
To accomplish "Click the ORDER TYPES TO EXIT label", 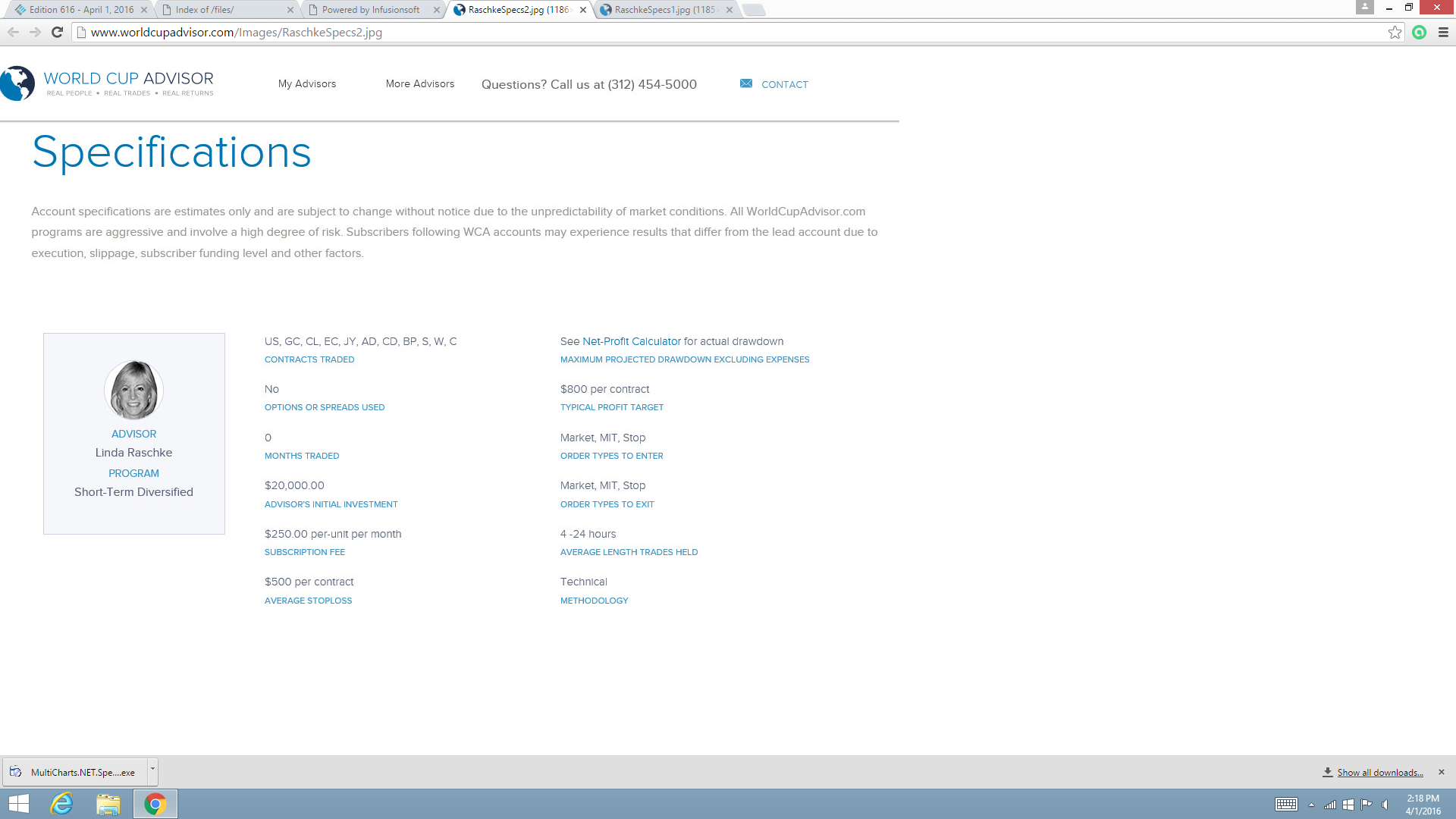I will (607, 504).
